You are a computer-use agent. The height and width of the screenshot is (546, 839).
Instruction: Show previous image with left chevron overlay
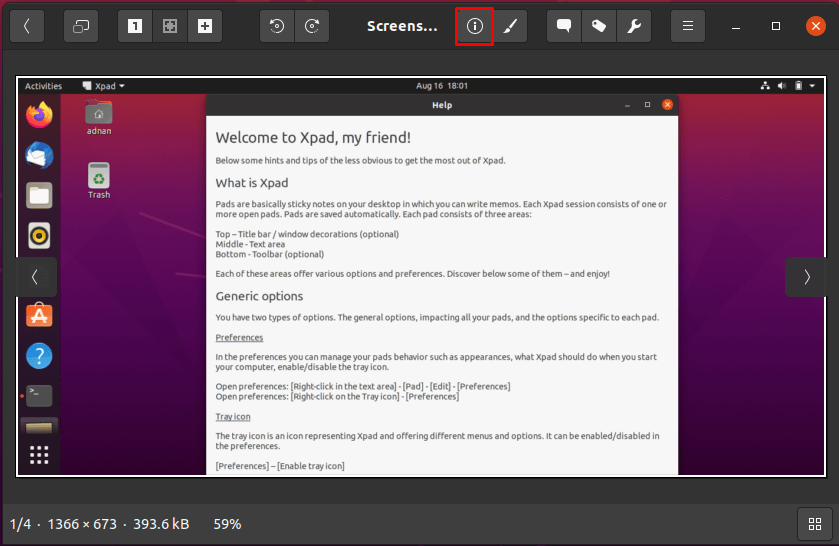[35, 277]
